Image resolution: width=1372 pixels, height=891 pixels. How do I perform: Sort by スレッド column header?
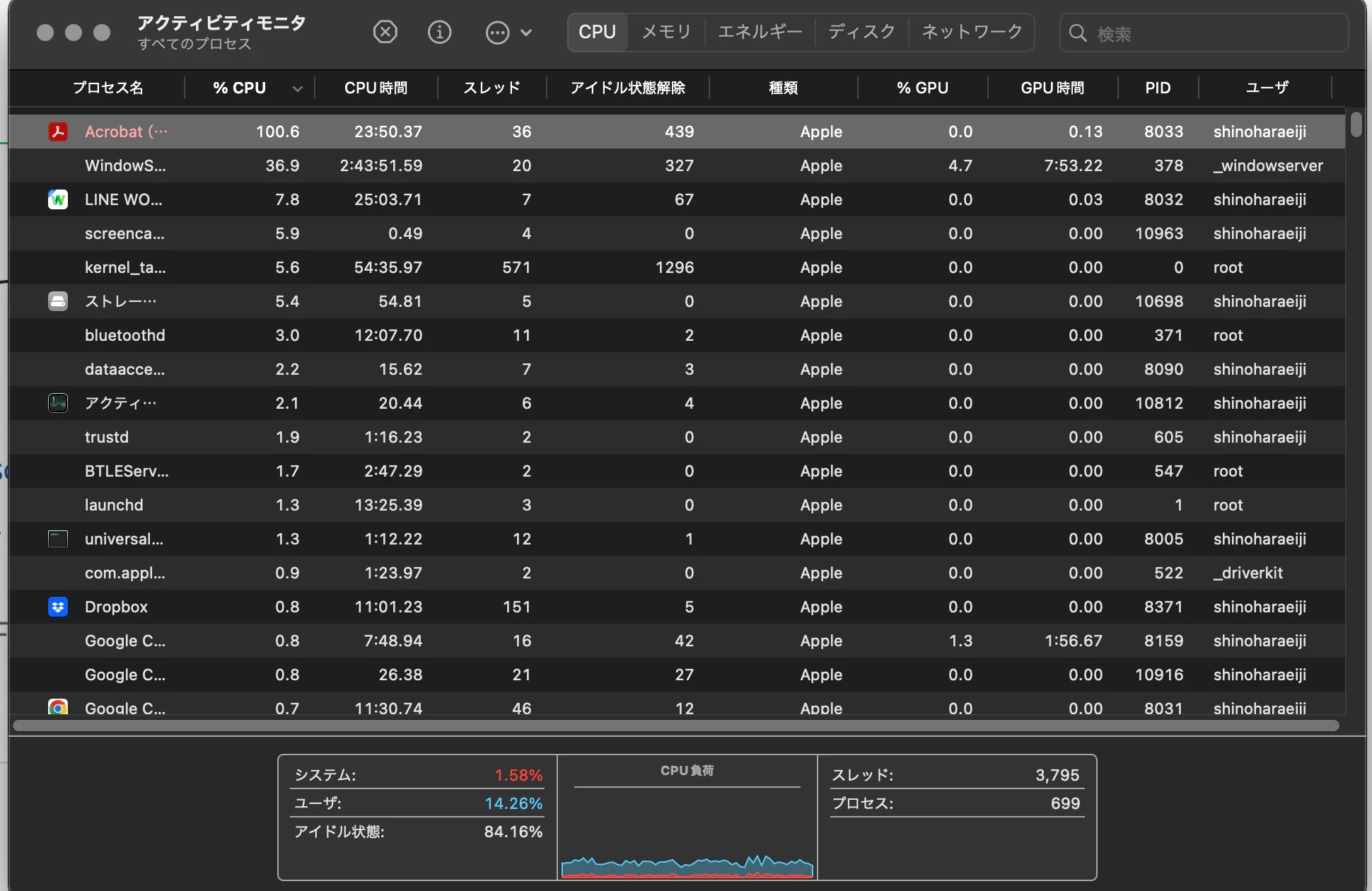[x=492, y=88]
